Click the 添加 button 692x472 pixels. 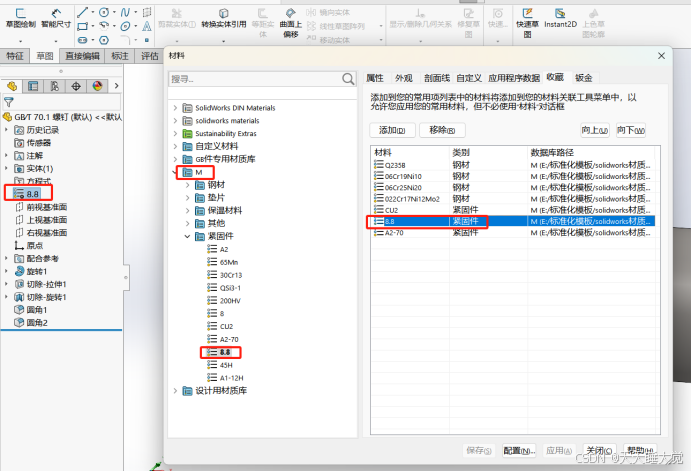392,130
